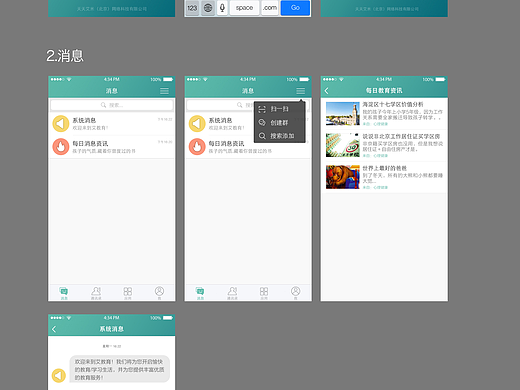The width and height of the screenshot is (520, 390).
Task: Open the 世界上最好的爸爸 article title
Action: click(385, 168)
